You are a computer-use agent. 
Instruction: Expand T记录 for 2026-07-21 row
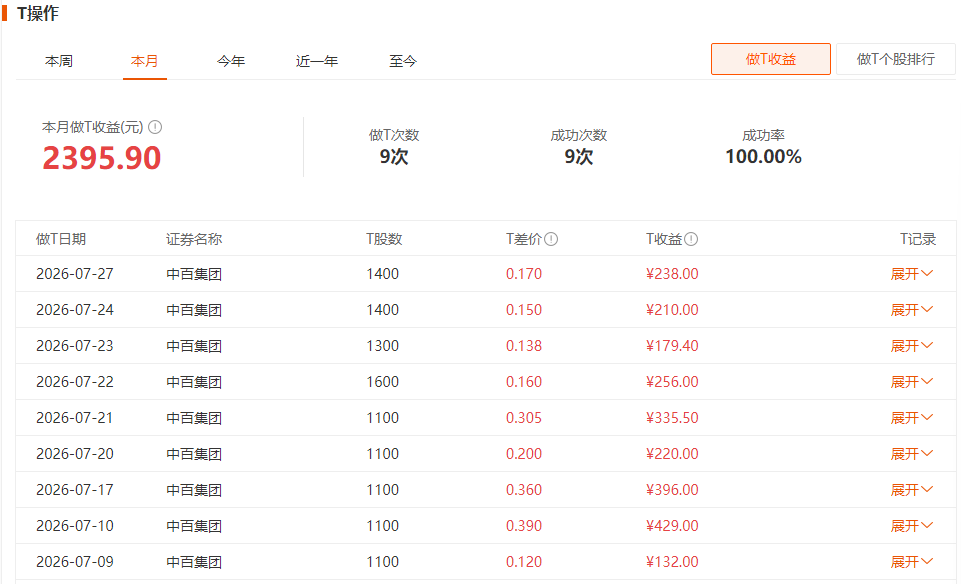tap(911, 418)
